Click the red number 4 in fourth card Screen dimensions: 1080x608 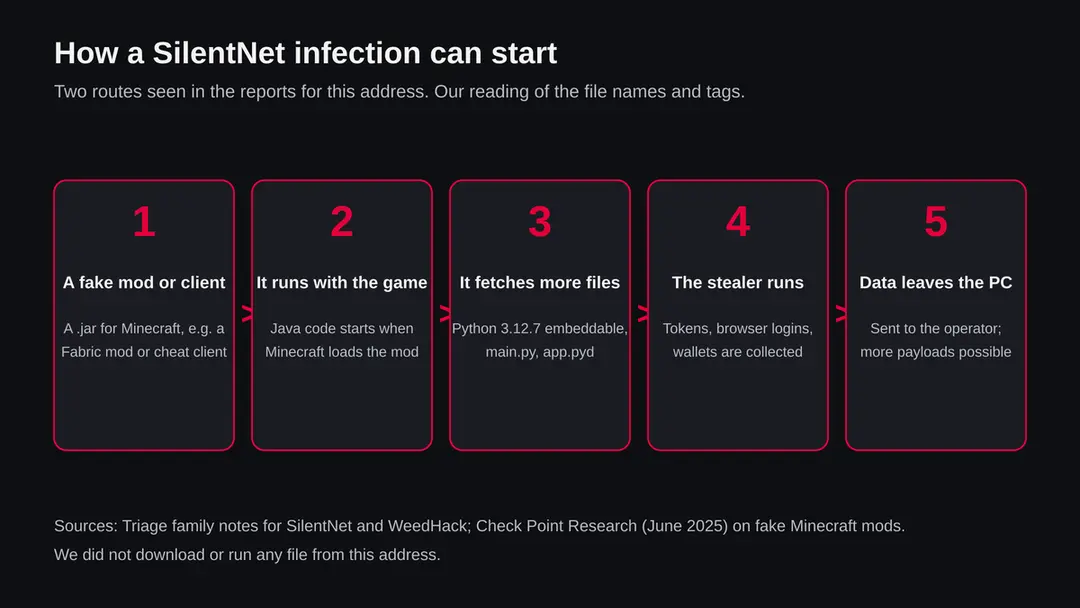(x=738, y=222)
